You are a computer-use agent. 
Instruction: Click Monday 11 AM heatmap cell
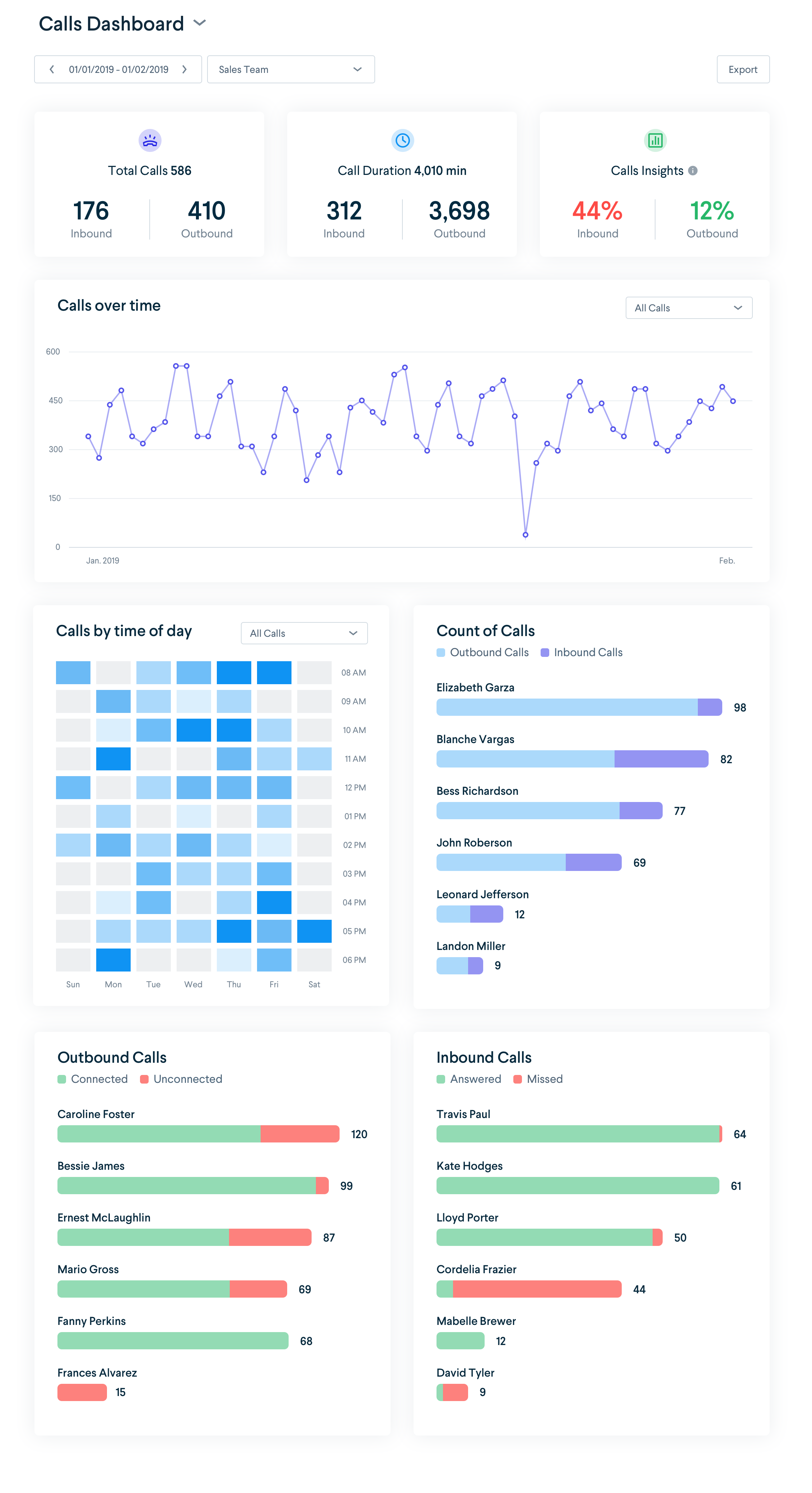click(113, 759)
